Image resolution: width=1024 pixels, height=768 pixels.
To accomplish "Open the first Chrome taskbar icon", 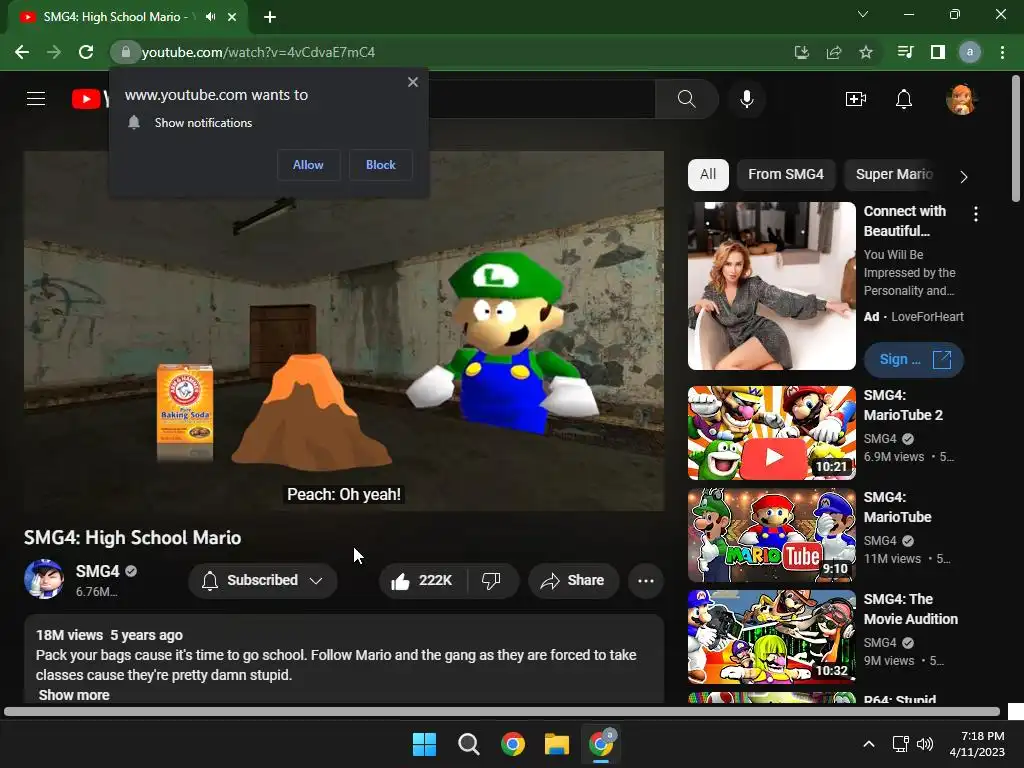I will coord(513,744).
